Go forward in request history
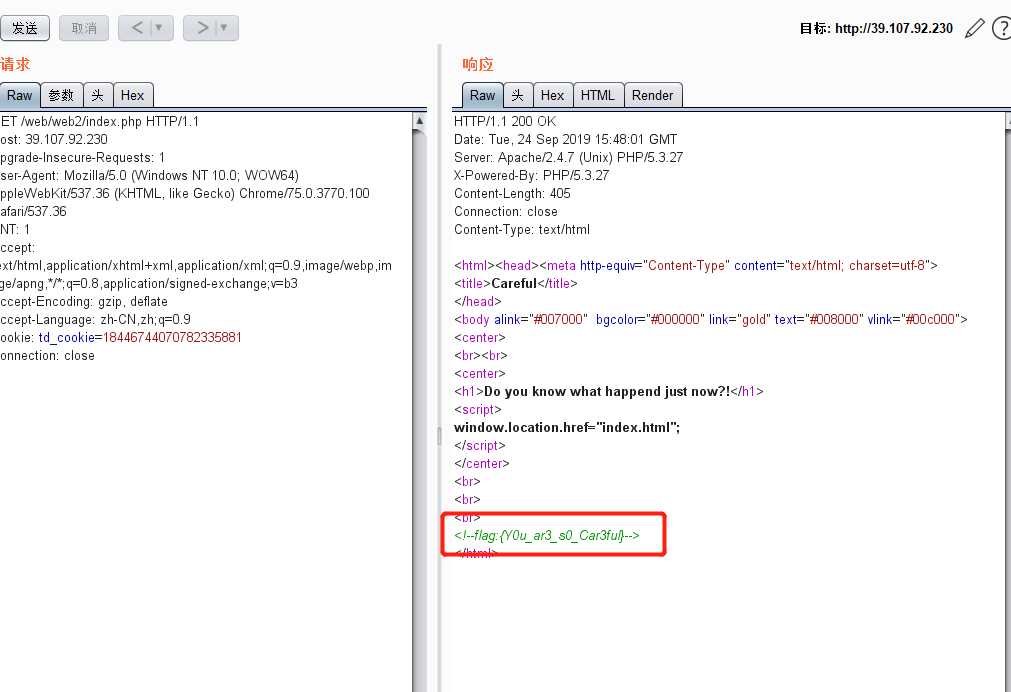The image size is (1011, 692). (x=202, y=28)
